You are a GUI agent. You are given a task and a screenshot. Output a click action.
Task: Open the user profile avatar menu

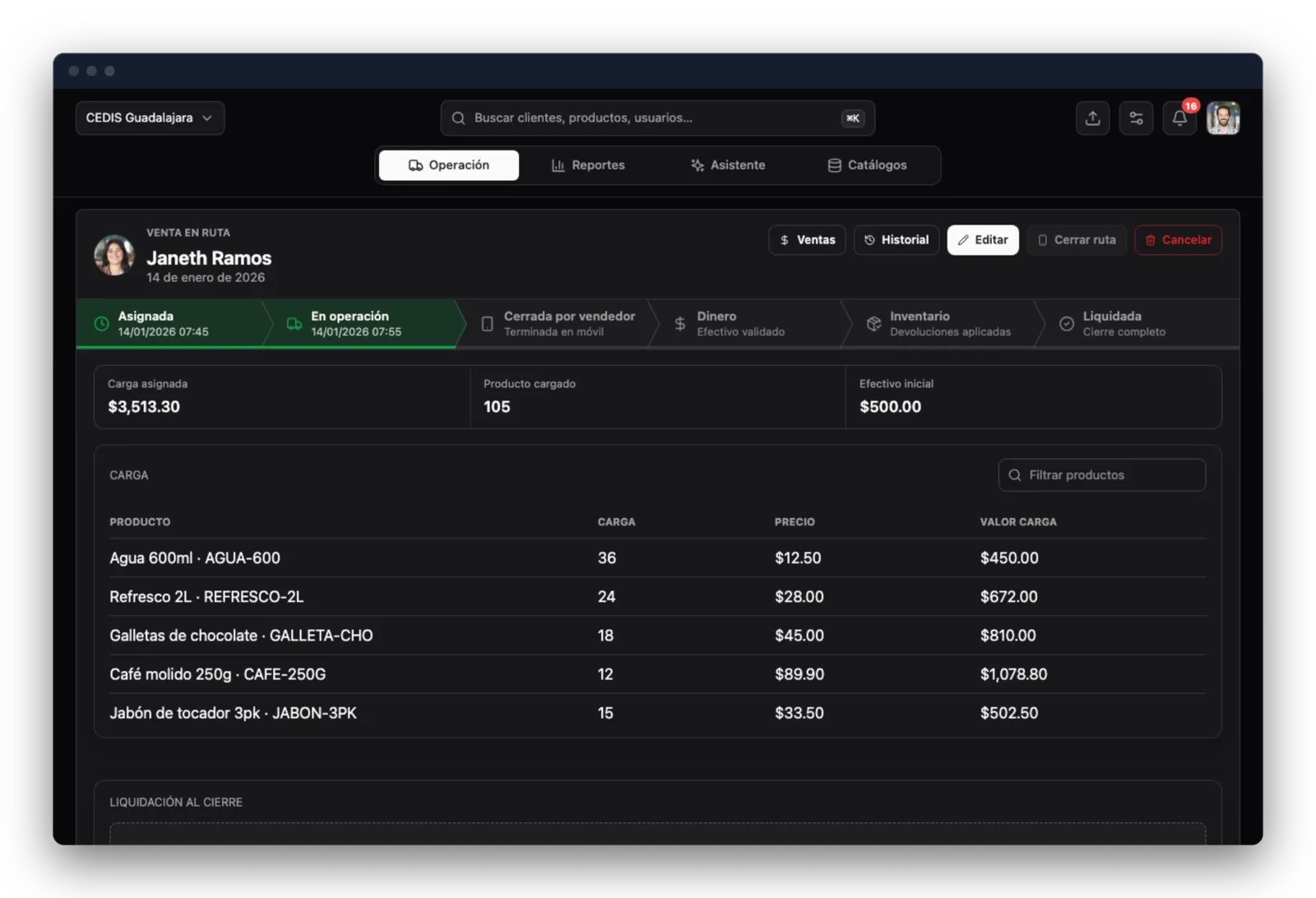click(1223, 118)
